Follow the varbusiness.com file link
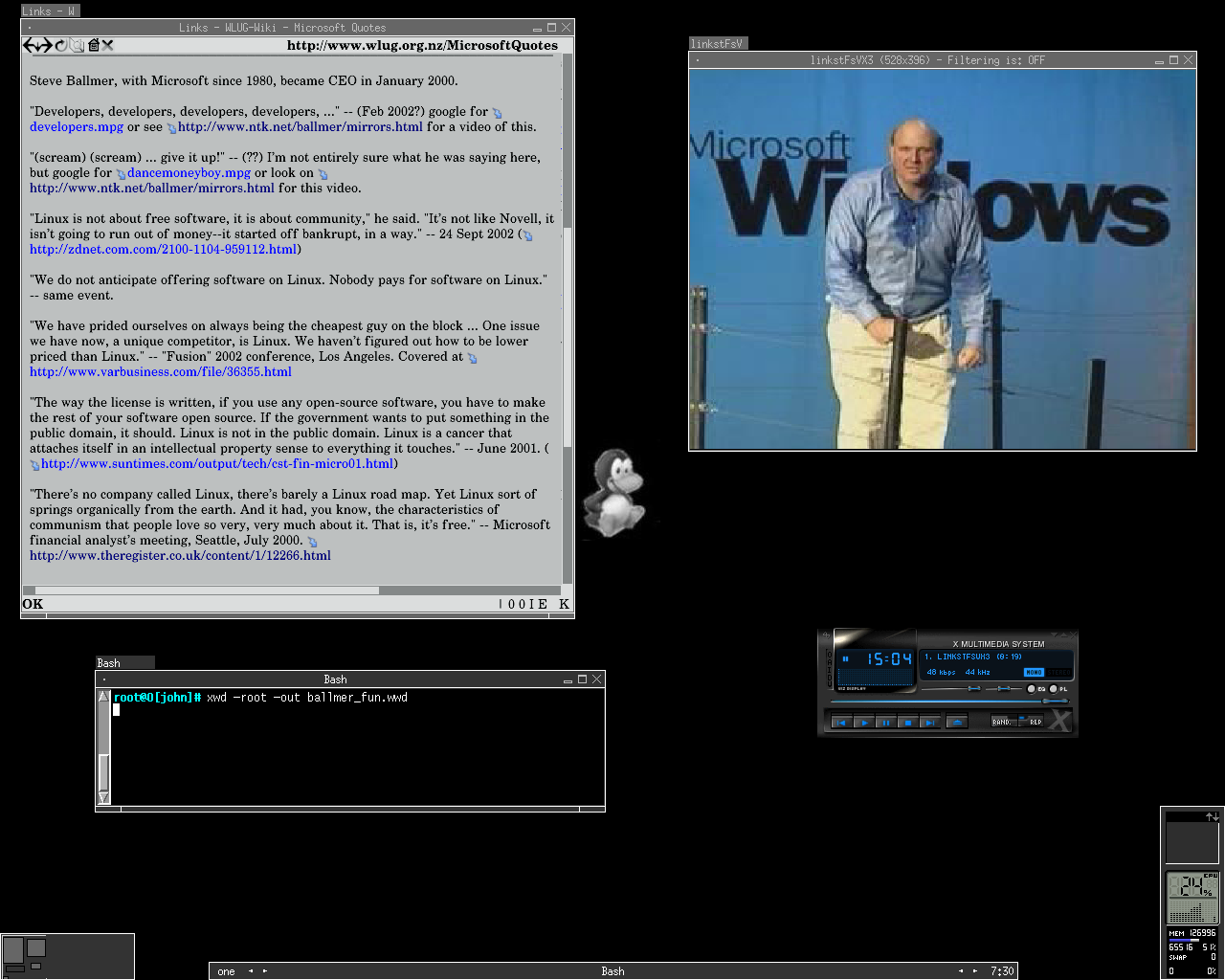 click(x=161, y=371)
